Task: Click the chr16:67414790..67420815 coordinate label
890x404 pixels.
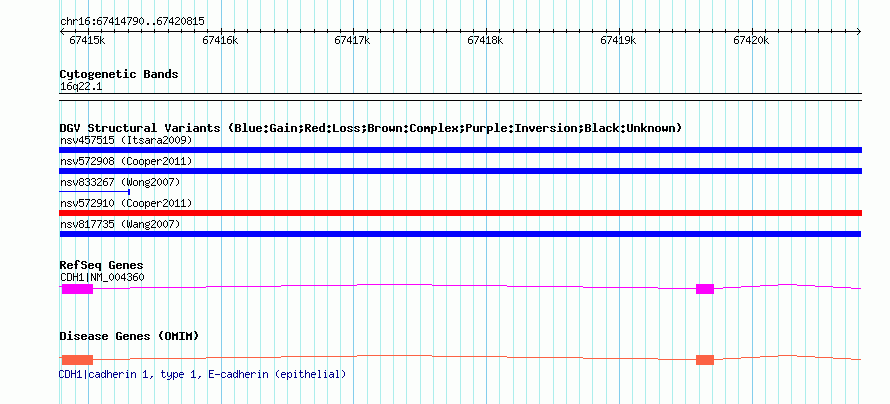Action: (132, 22)
